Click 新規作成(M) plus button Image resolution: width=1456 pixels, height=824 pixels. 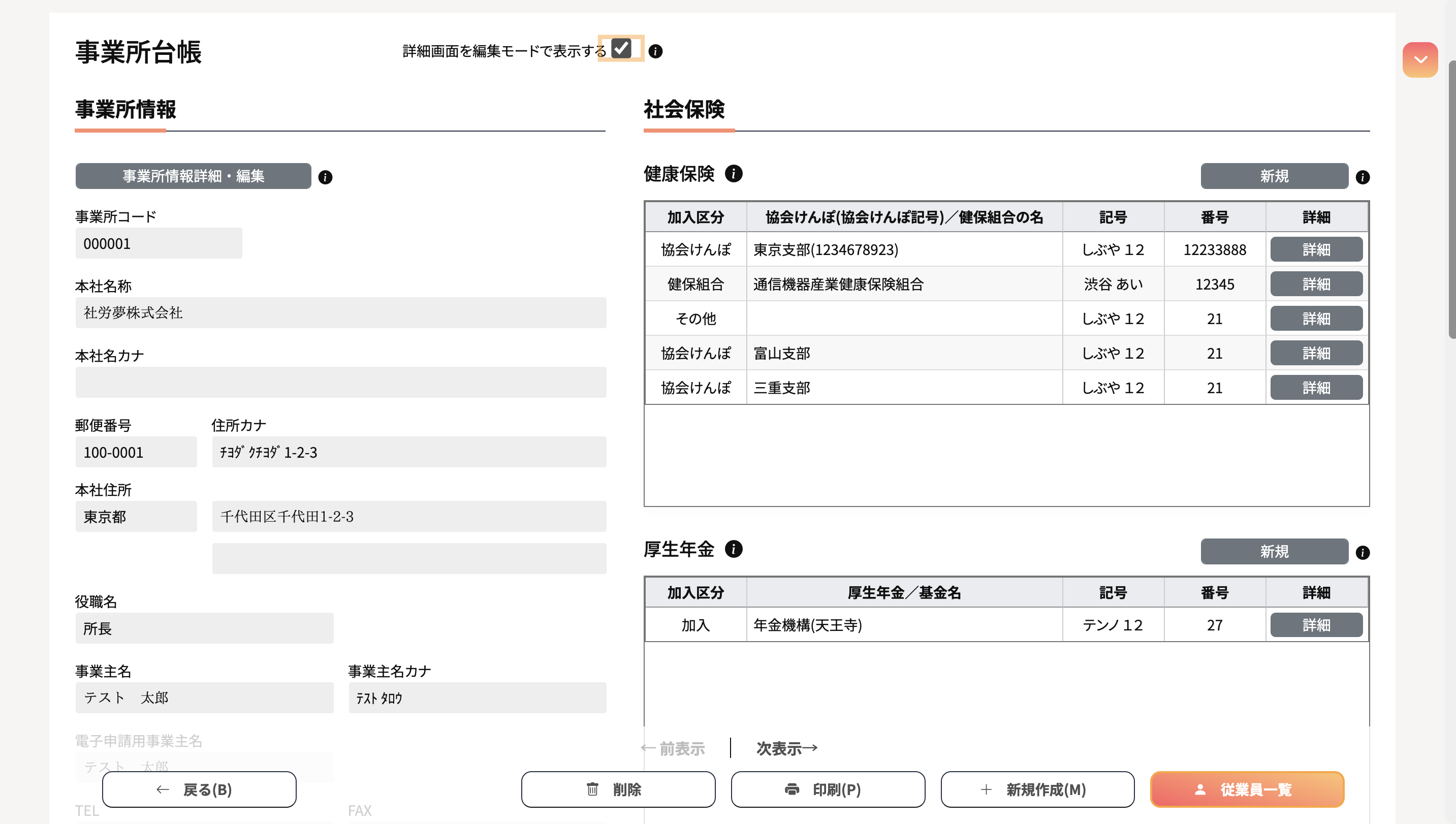pos(1037,789)
